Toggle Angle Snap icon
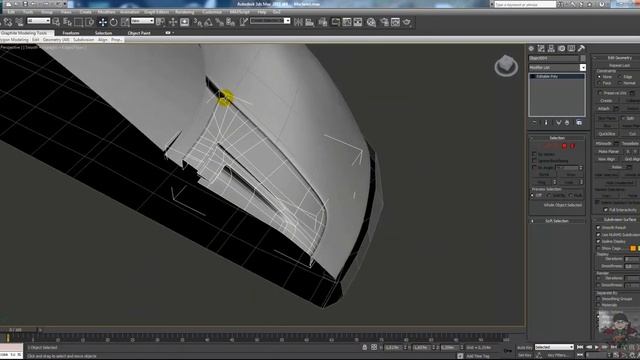Screen dimensions: 640x360 click(209, 22)
